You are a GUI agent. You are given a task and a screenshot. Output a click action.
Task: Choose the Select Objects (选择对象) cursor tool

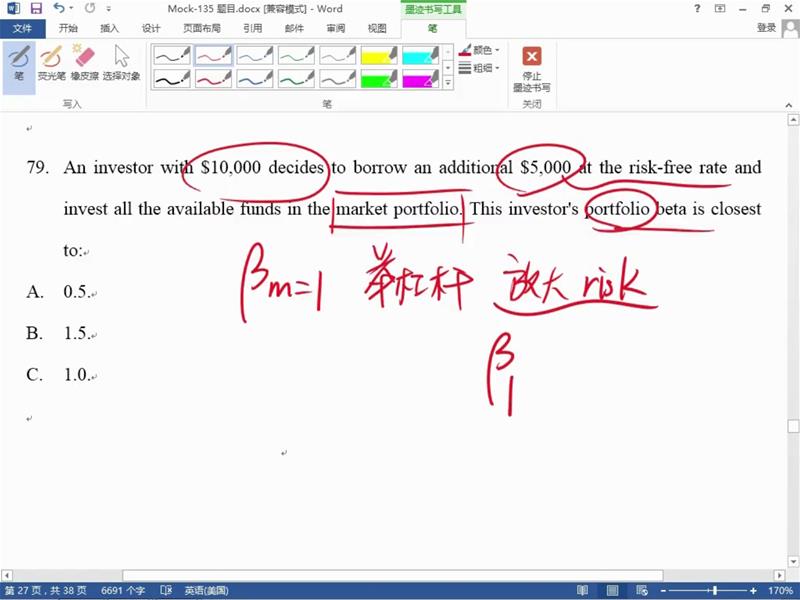point(121,63)
